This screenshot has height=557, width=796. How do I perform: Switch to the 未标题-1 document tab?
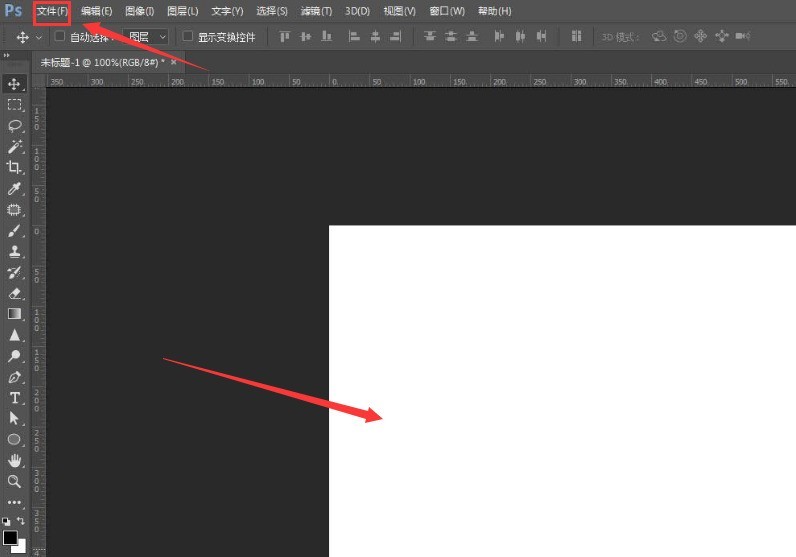coord(101,62)
